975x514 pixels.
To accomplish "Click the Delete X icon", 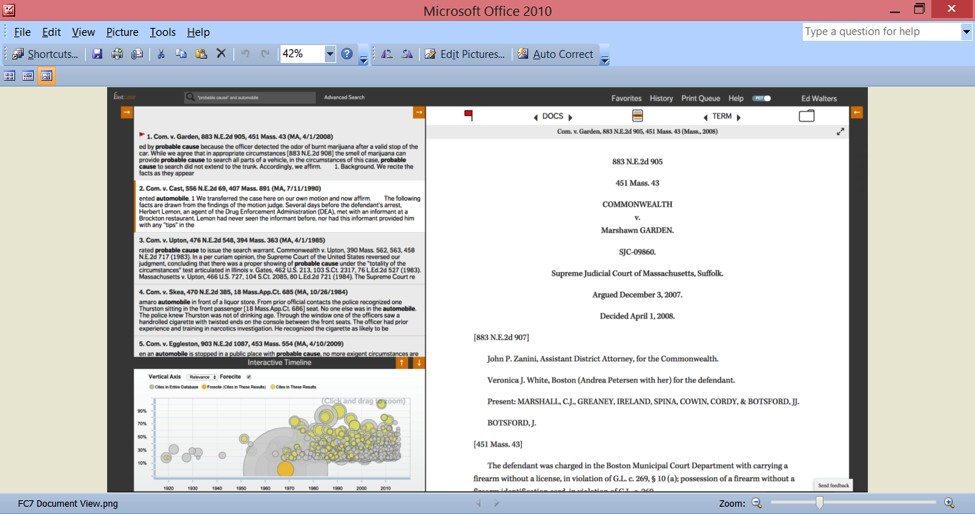I will click(221, 54).
